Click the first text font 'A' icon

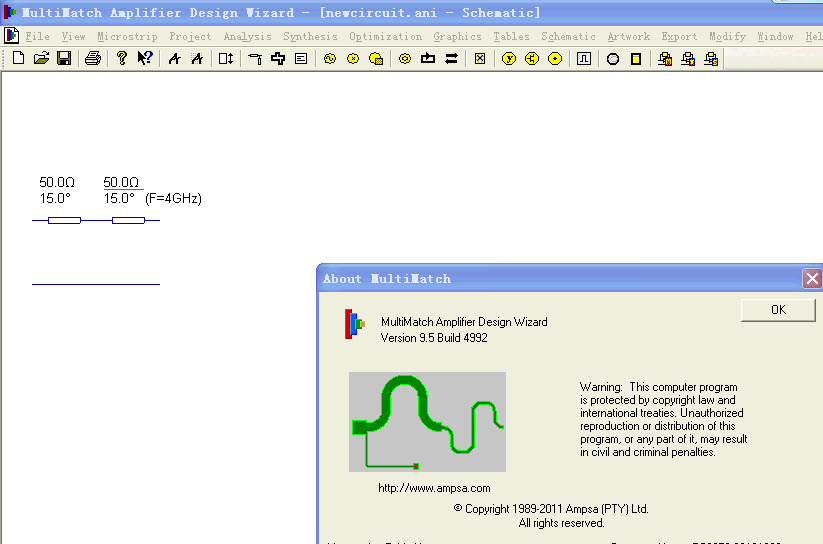pos(174,58)
